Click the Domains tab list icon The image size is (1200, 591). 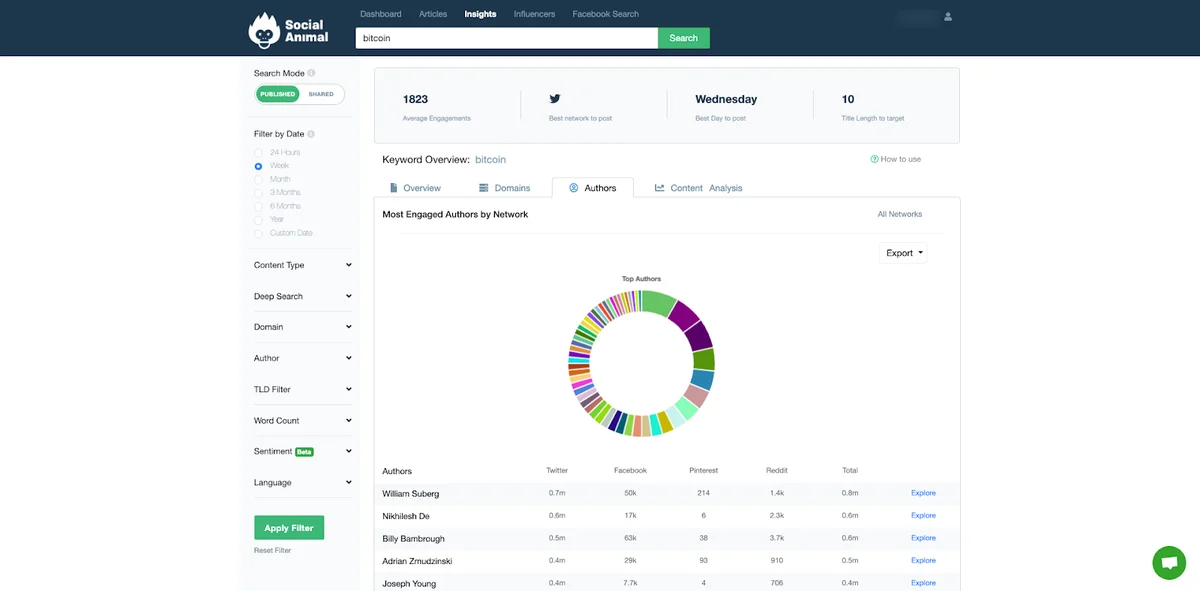click(x=484, y=188)
